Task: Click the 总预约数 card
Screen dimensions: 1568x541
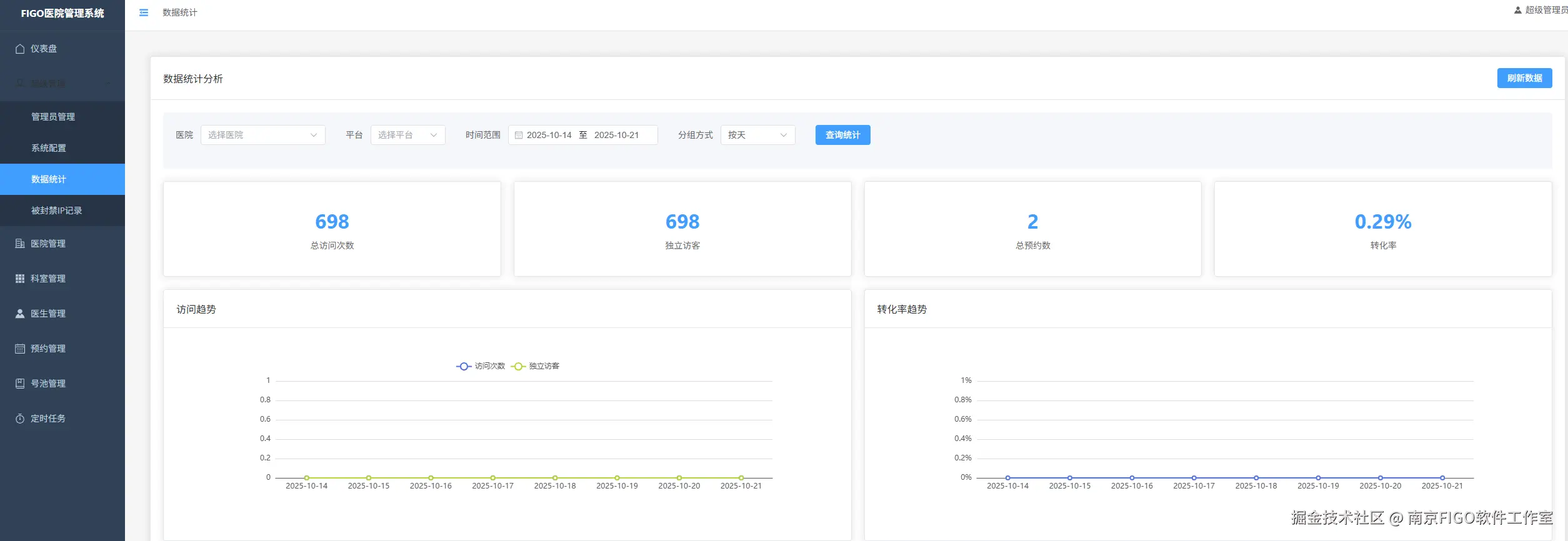Action: (1032, 229)
